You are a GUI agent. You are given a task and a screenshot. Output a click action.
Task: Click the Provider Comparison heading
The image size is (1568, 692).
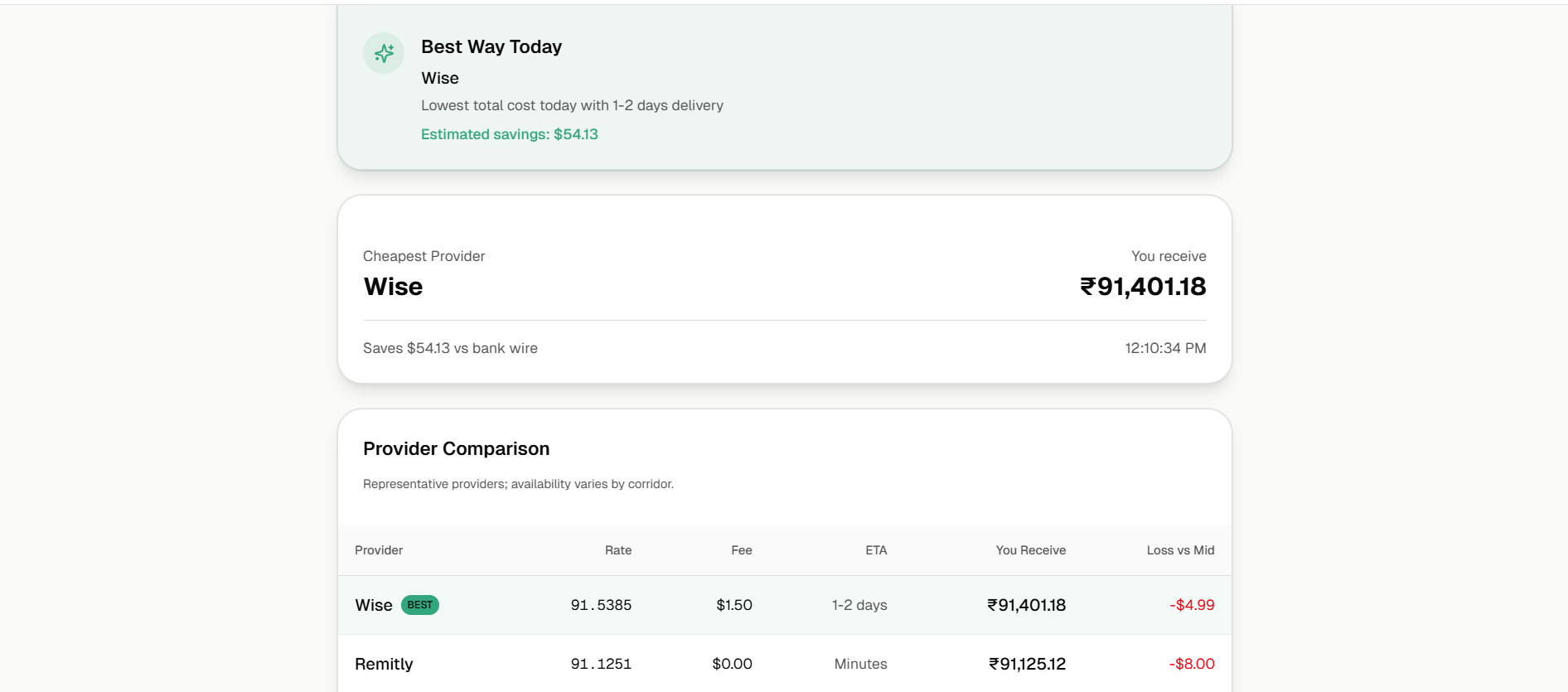pyautogui.click(x=456, y=449)
